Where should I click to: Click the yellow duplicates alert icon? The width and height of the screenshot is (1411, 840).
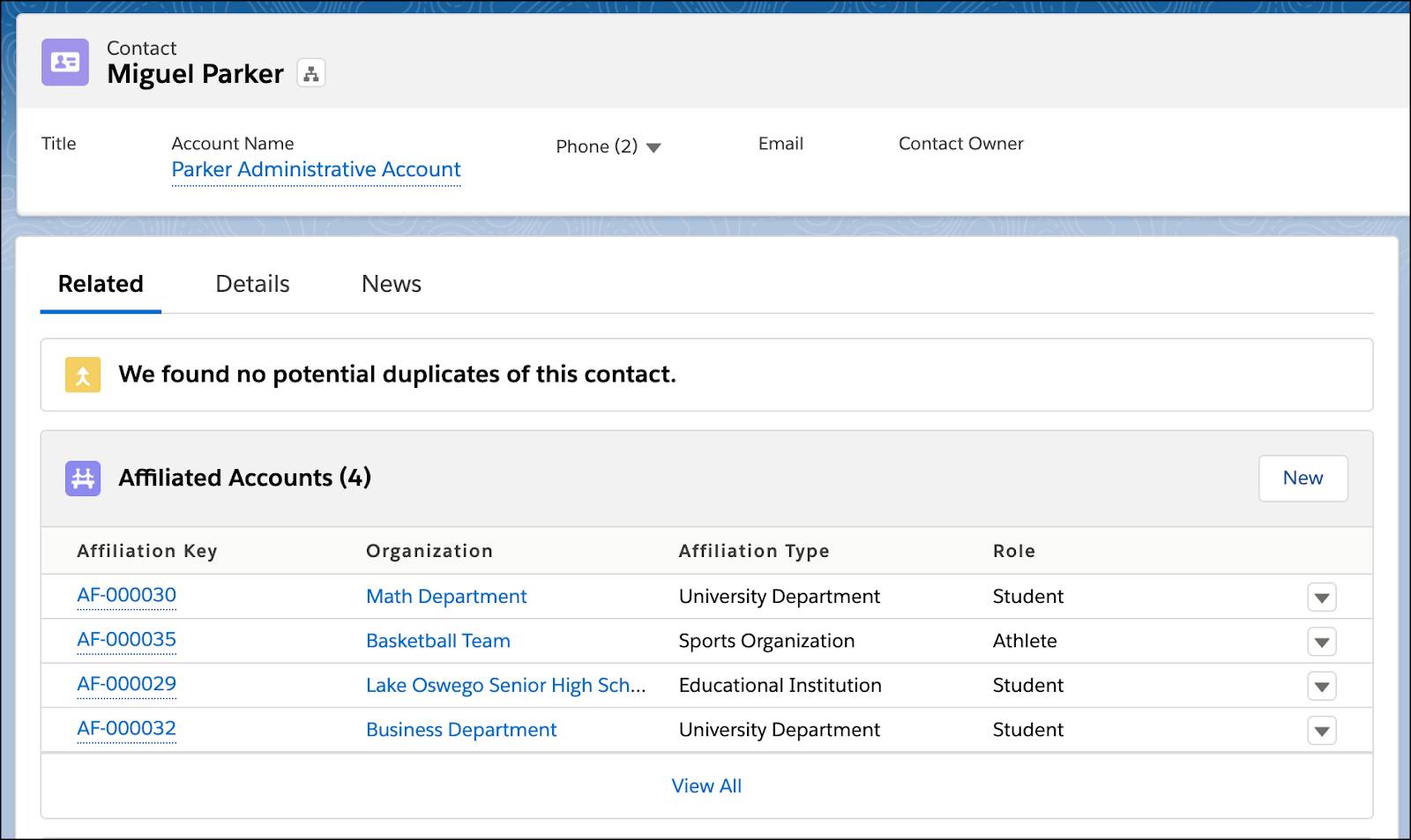point(82,375)
